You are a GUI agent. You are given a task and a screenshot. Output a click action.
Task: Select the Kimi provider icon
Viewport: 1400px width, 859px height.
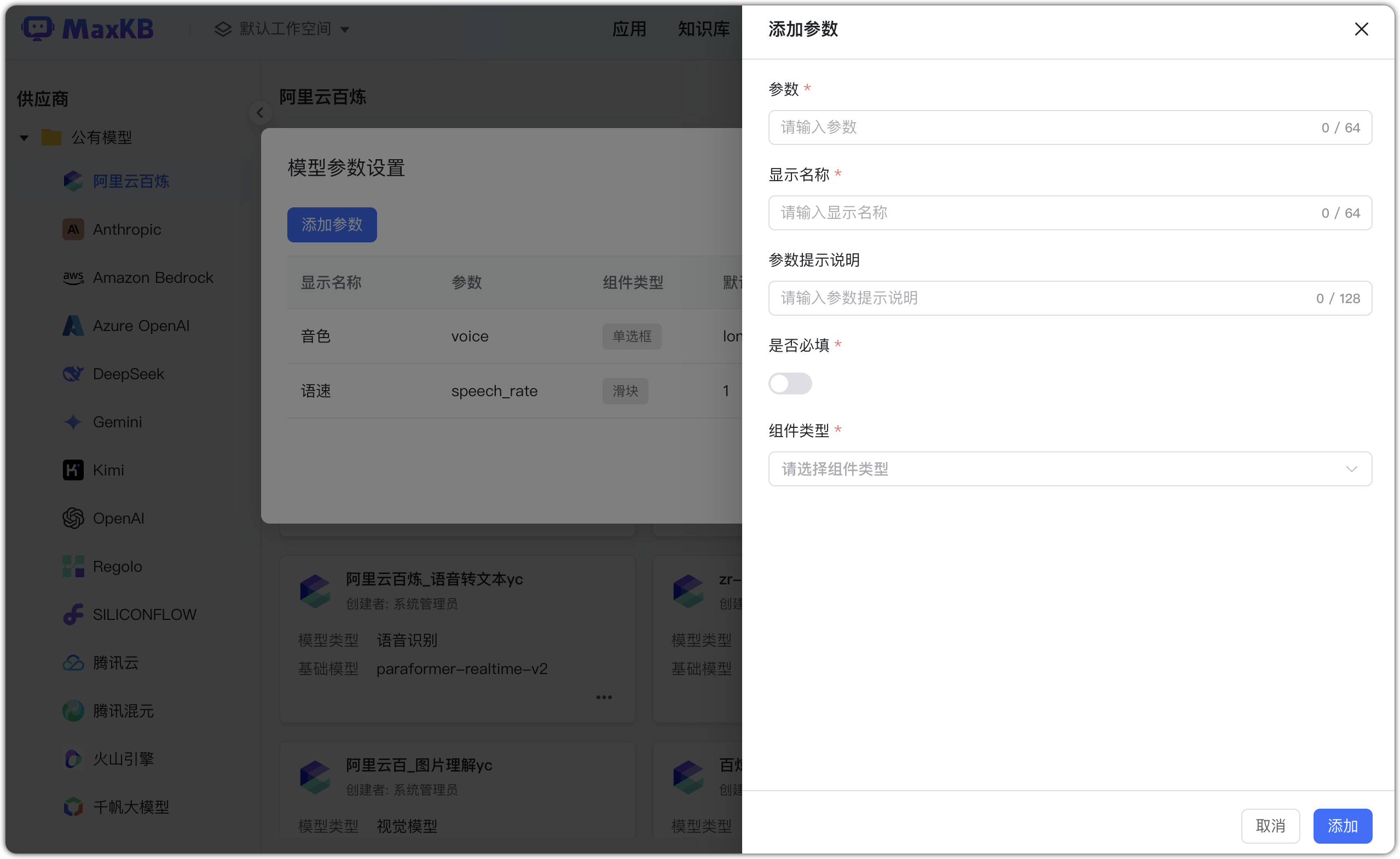pyautogui.click(x=73, y=471)
